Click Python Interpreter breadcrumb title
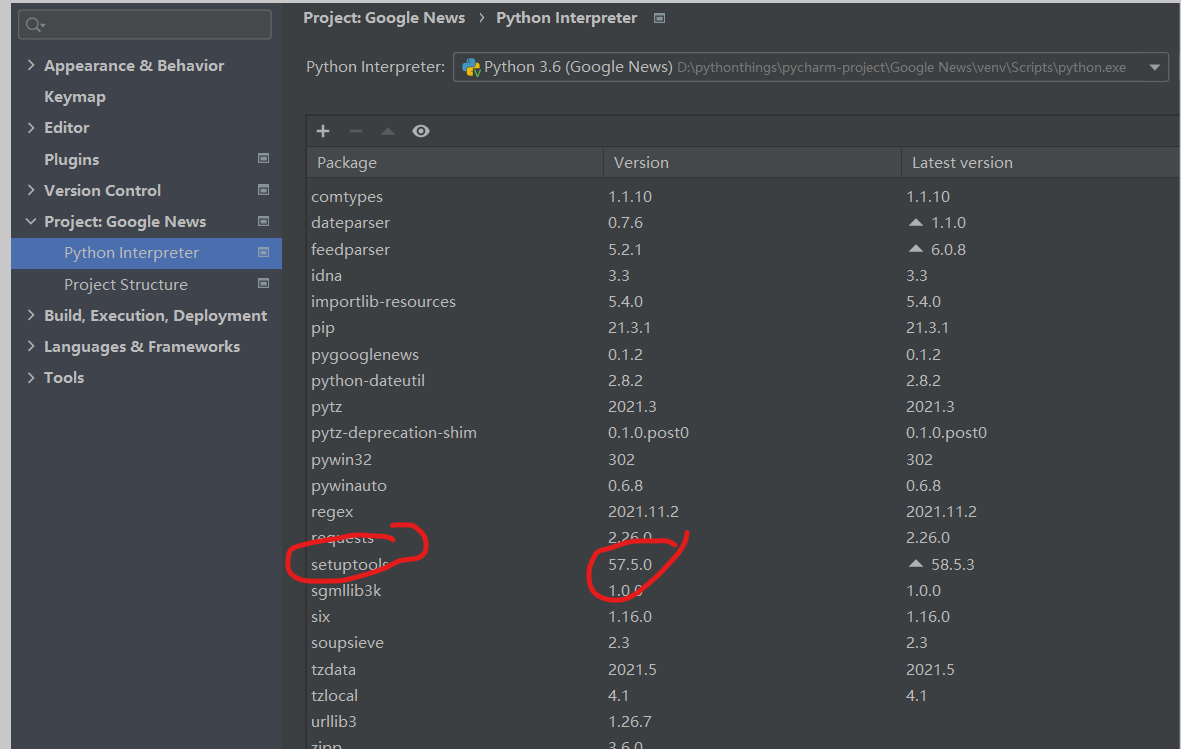This screenshot has height=749, width=1181. (566, 18)
